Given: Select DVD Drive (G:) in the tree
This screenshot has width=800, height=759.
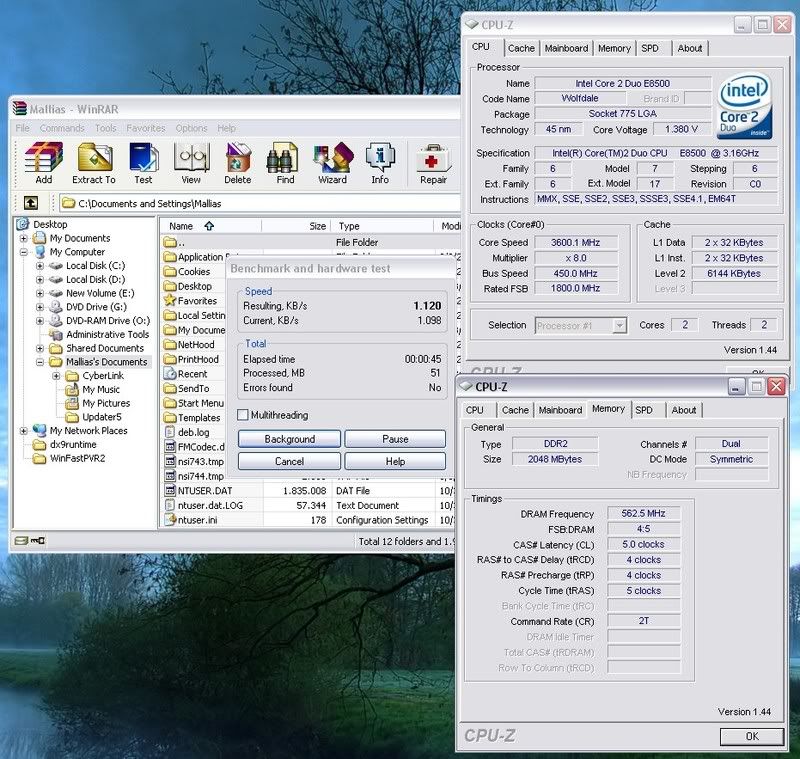Looking at the screenshot, I should point(95,307).
